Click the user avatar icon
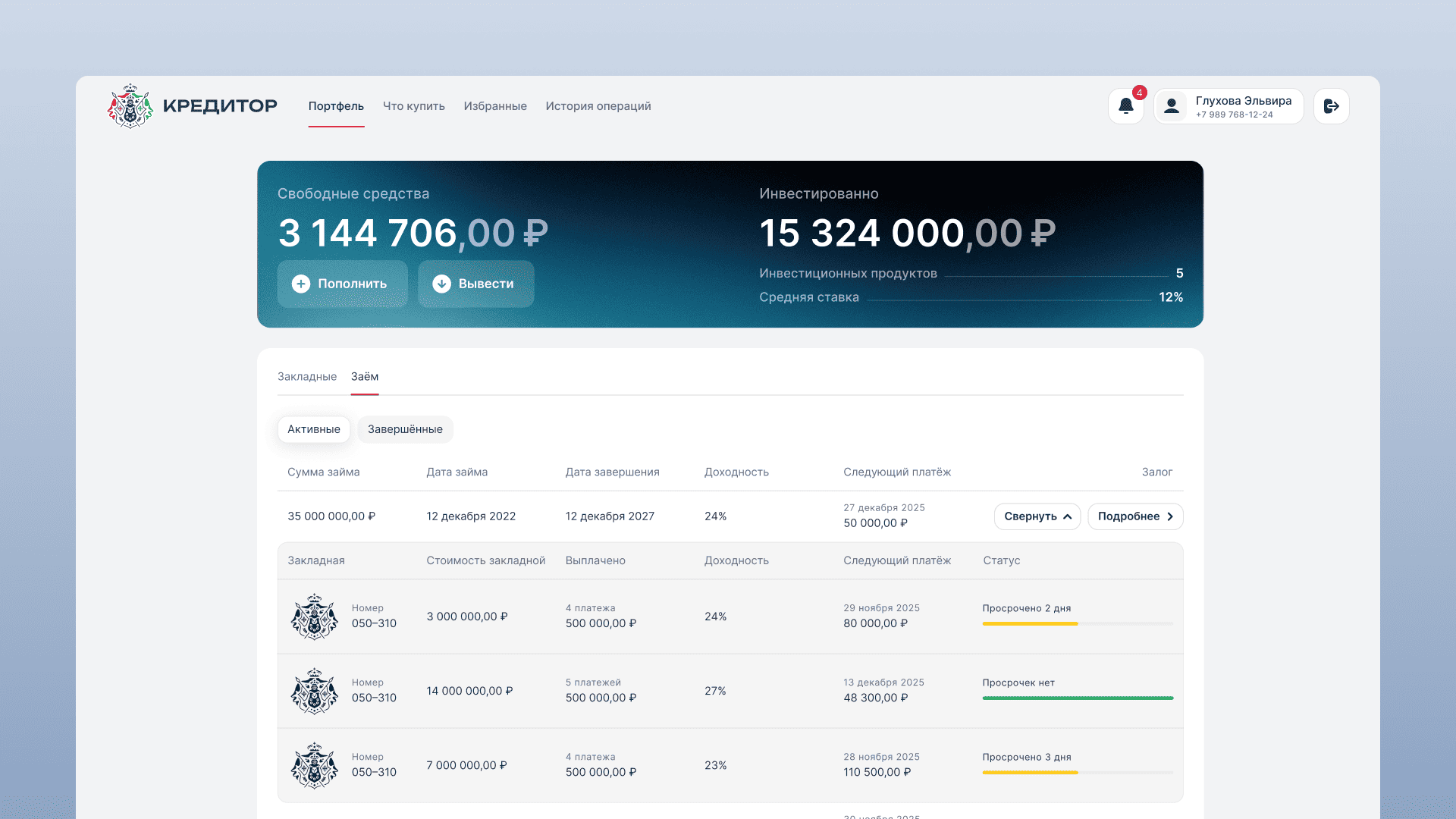1456x819 pixels. click(x=1172, y=106)
